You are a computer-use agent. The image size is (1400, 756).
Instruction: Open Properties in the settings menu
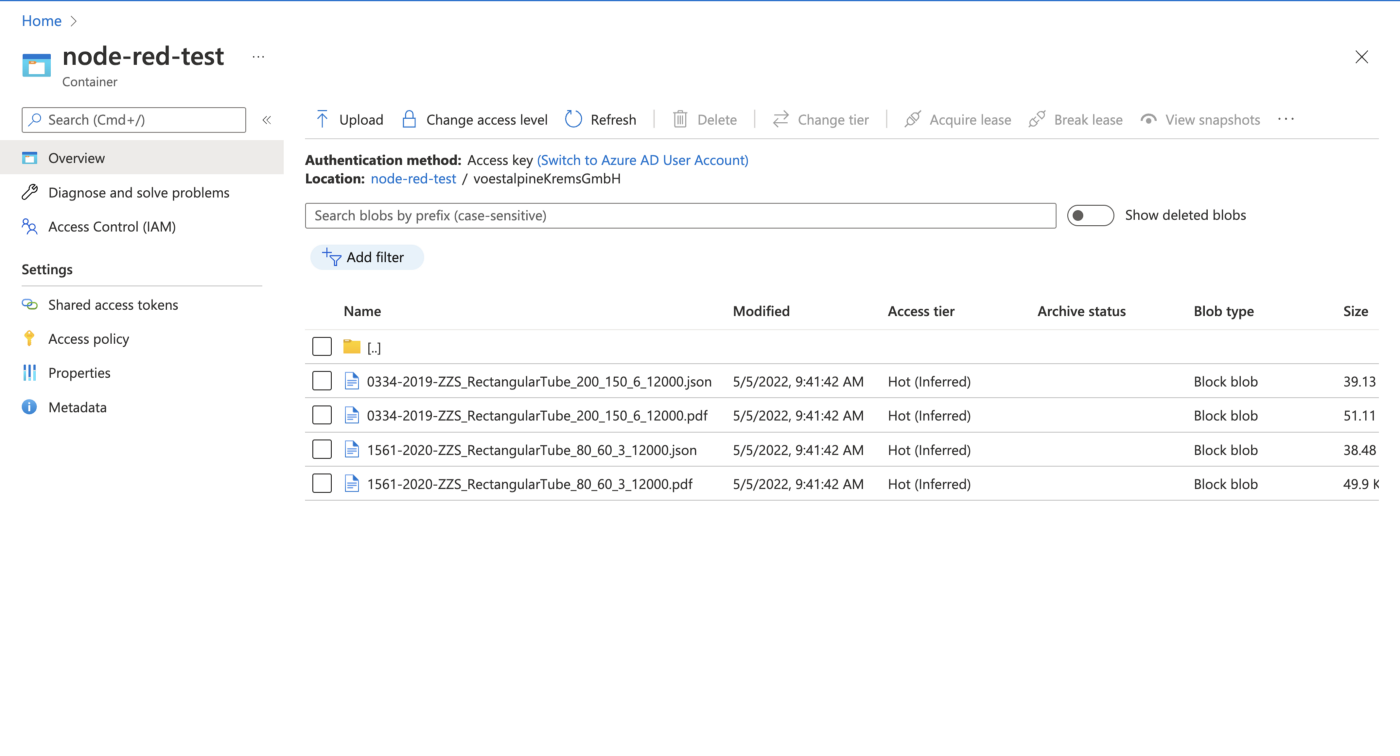click(x=79, y=373)
